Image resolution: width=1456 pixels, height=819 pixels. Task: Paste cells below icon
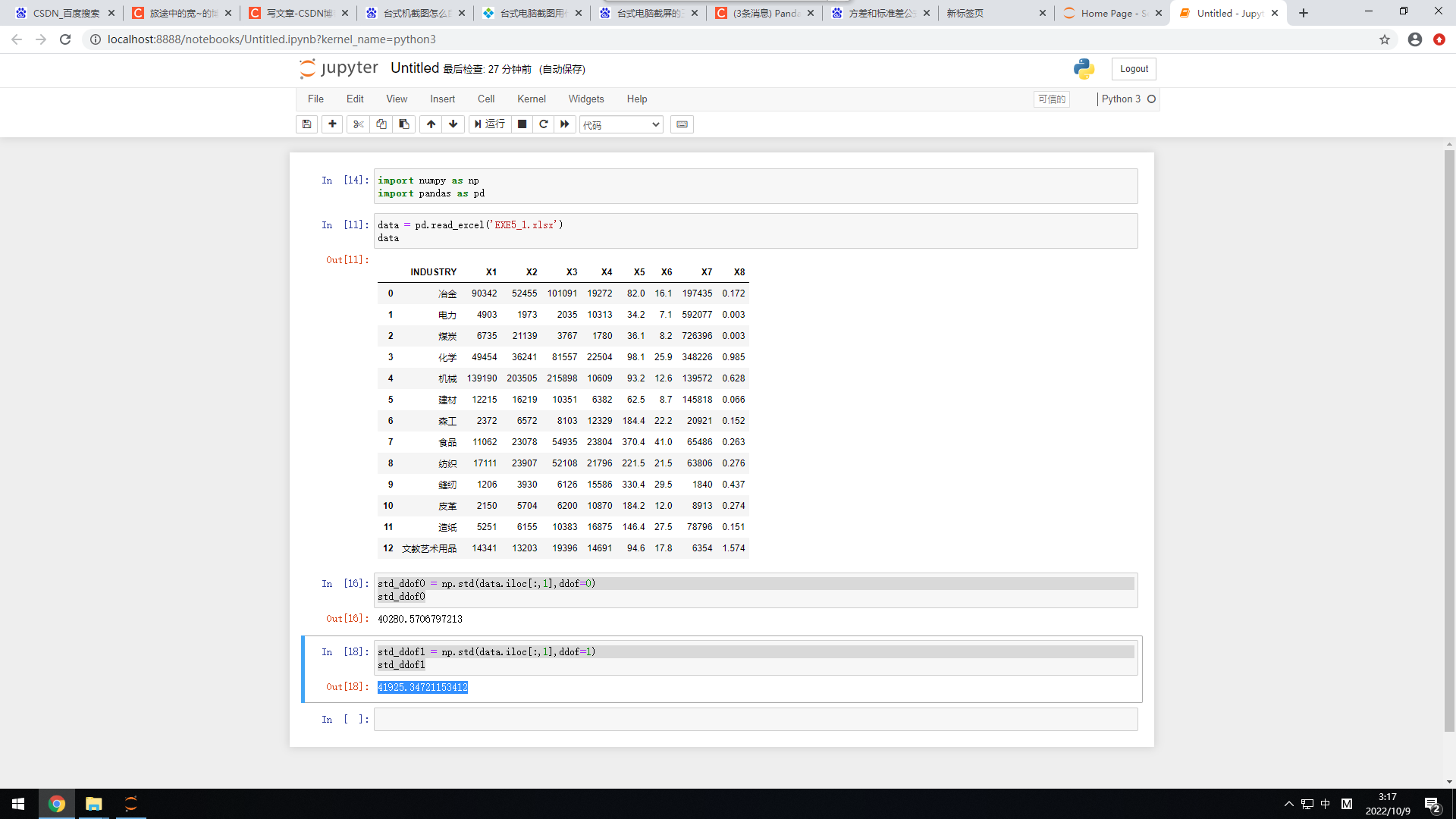(404, 124)
